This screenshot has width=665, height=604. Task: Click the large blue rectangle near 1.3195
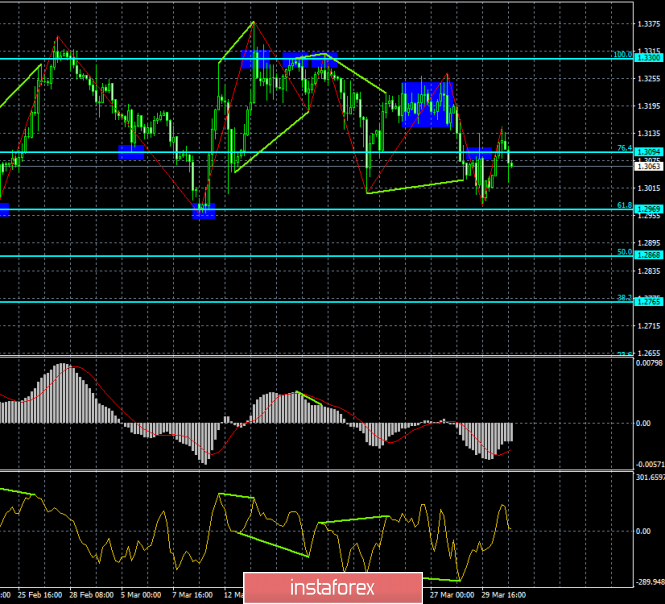428,104
